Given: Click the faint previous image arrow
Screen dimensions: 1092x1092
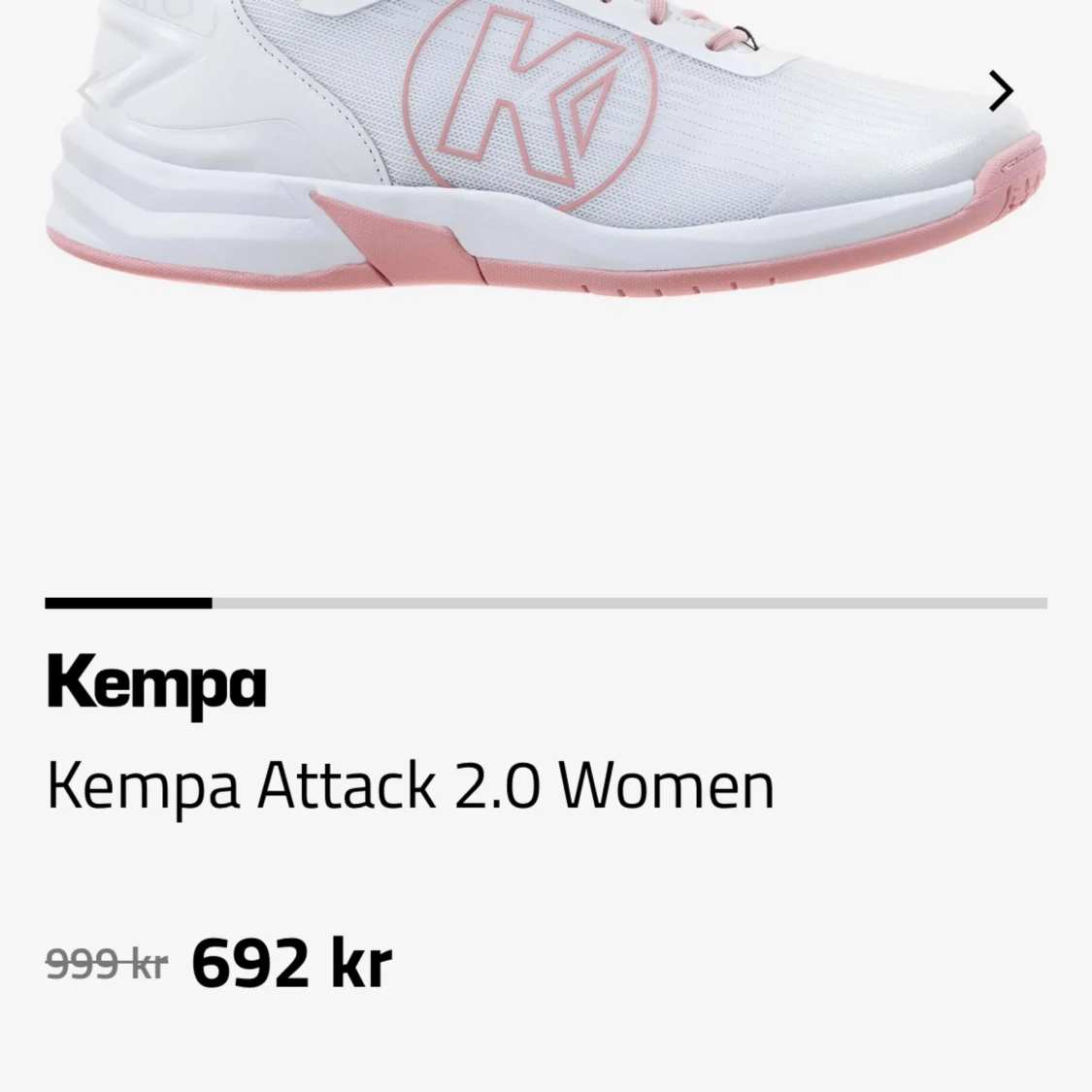Looking at the screenshot, I should 89,91.
